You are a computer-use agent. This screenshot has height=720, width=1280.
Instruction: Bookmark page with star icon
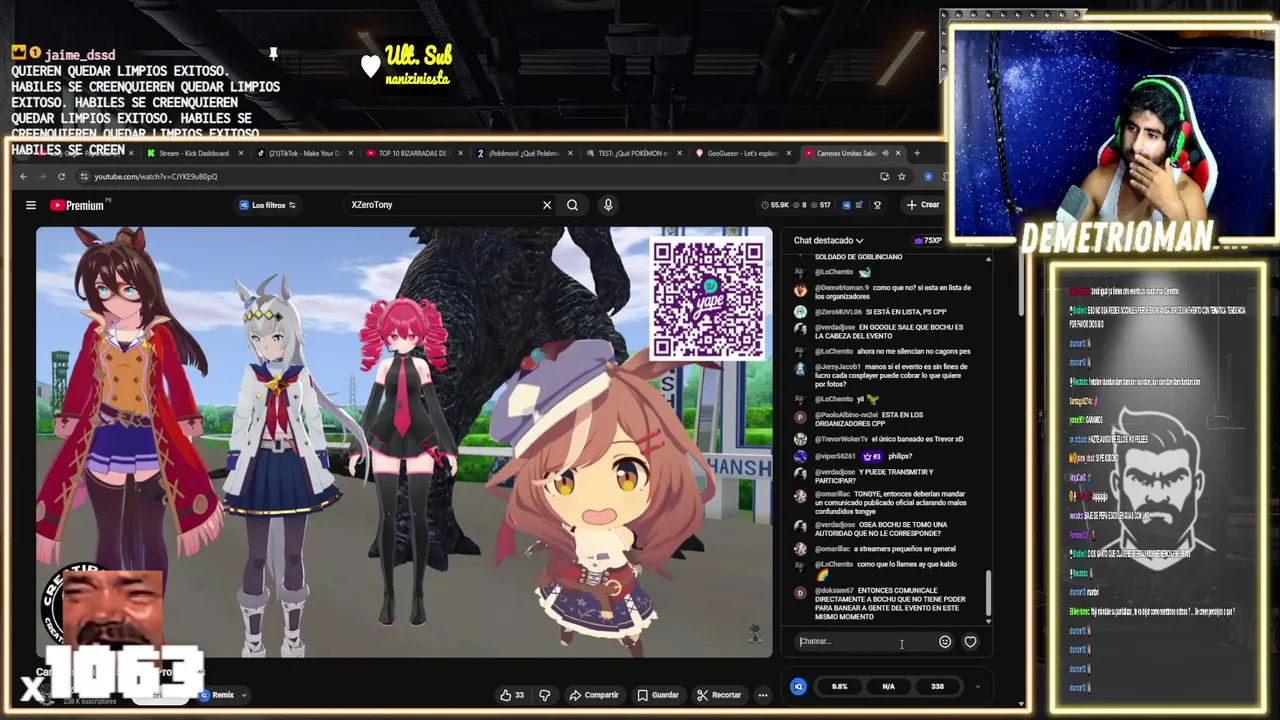pyautogui.click(x=901, y=176)
